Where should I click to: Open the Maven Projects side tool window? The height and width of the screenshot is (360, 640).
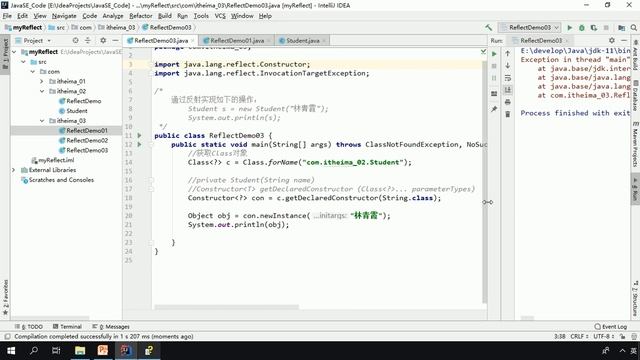pyautogui.click(x=636, y=144)
